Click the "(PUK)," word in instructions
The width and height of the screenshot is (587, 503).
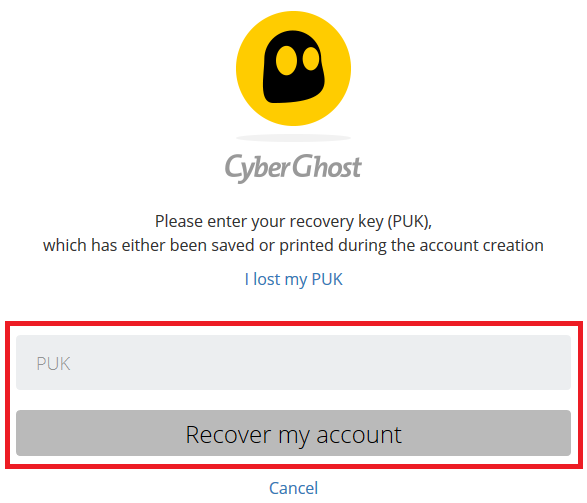pos(410,222)
